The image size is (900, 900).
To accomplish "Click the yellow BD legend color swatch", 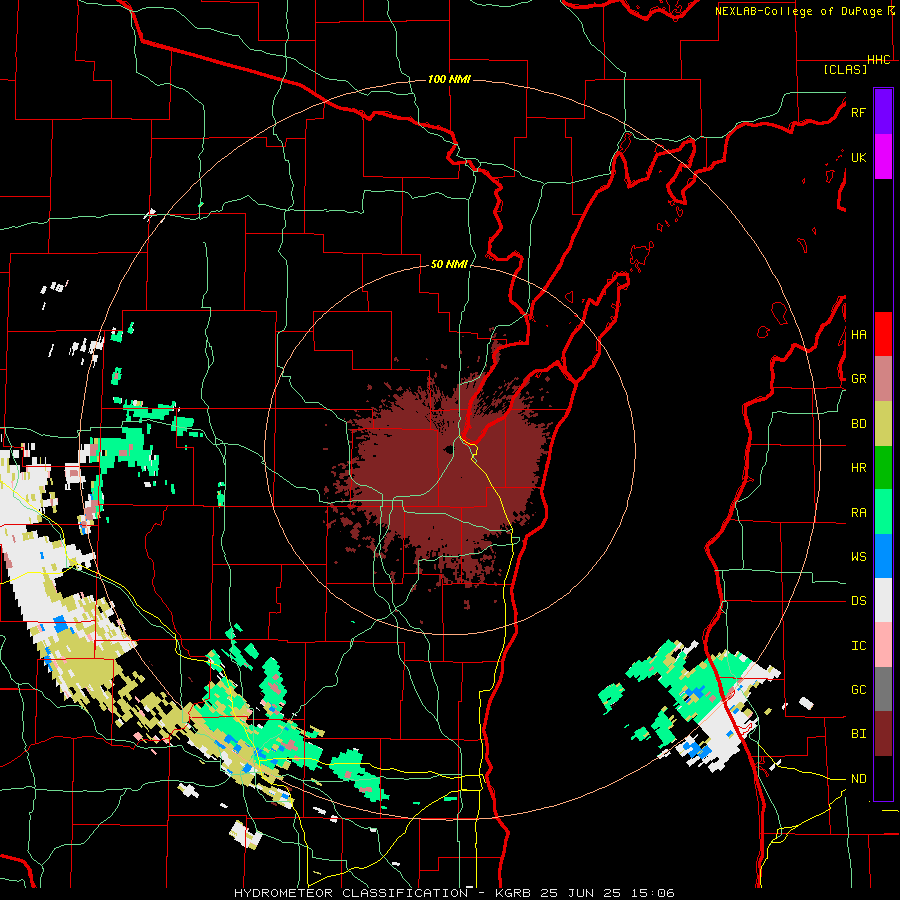I will 883,423.
